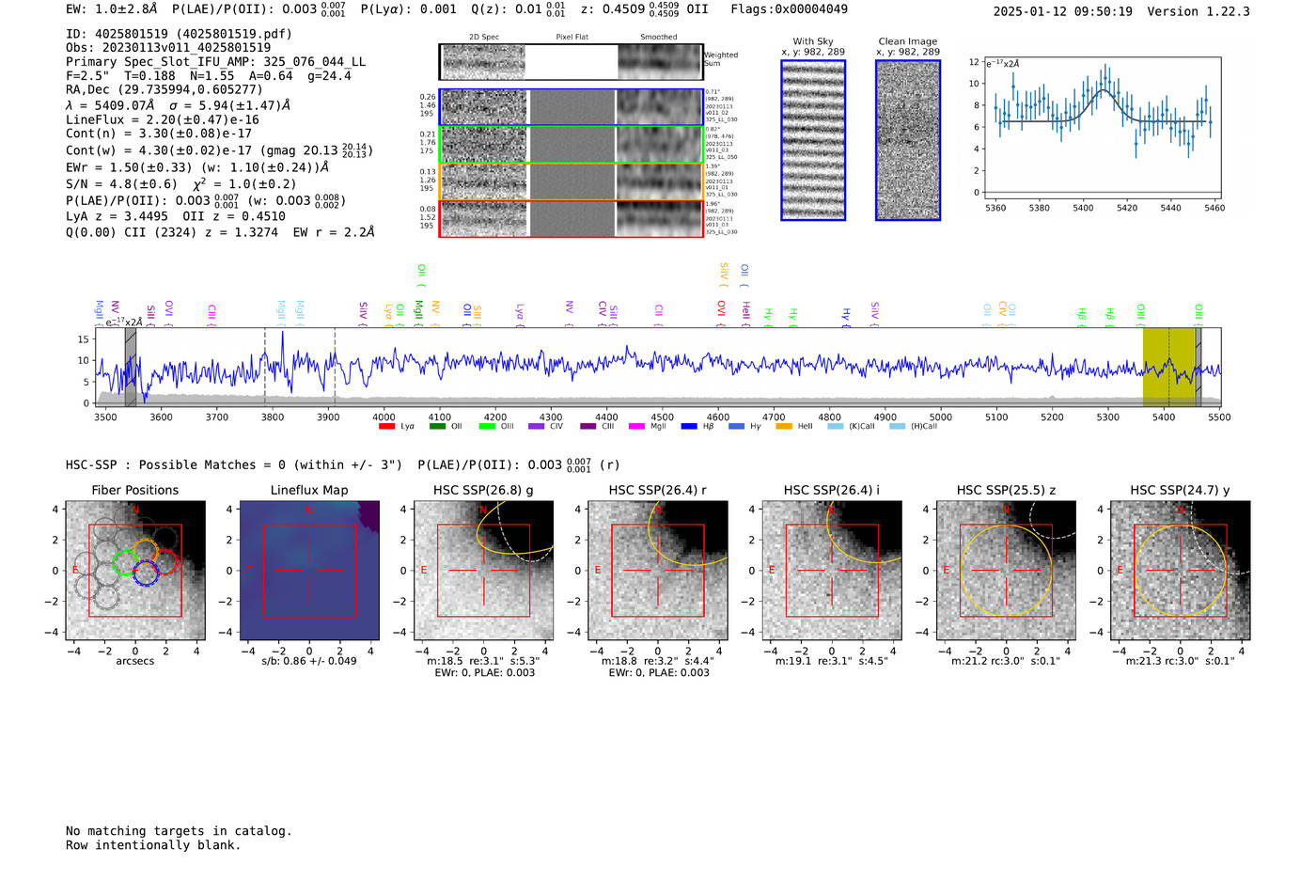Click the 2025-01-12 09:50:19 timestamp

pos(1063,12)
